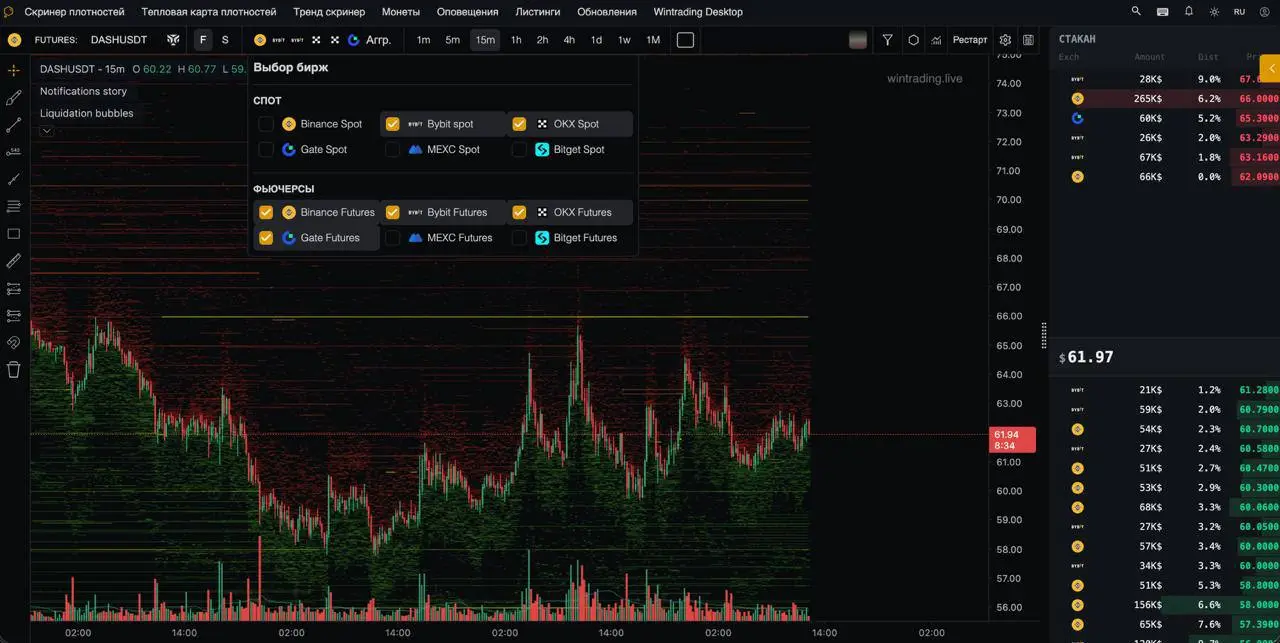Viewport: 1280px width, 643px height.
Task: Uncheck Binance Futures exchange
Action: point(266,212)
